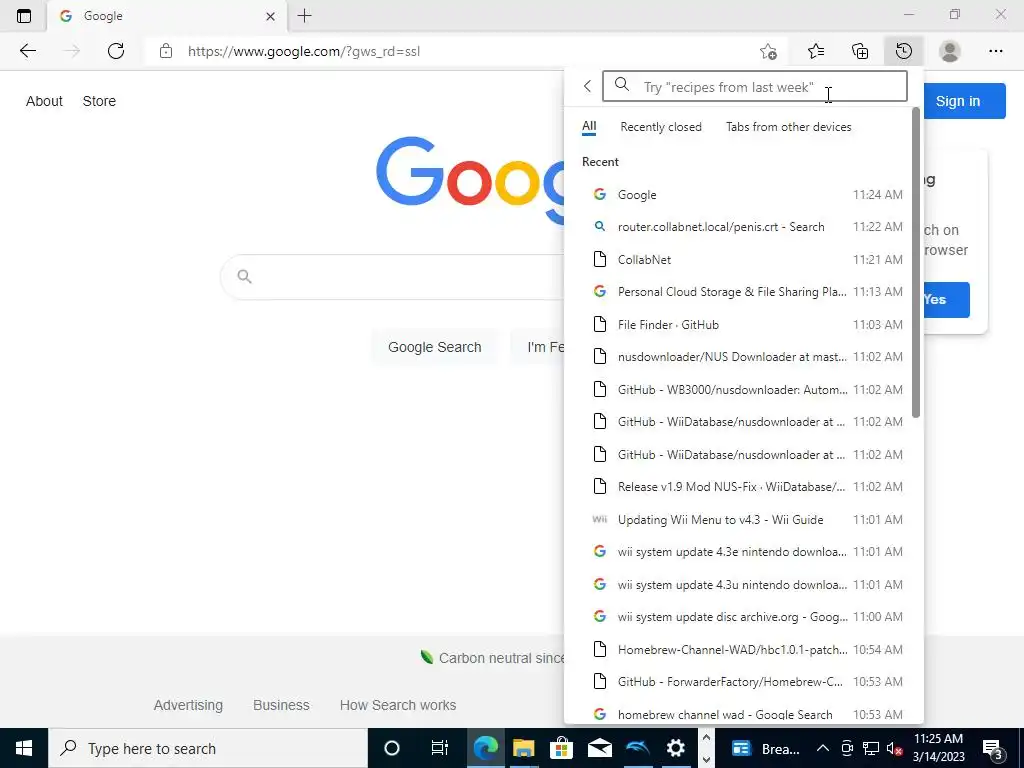The height and width of the screenshot is (768, 1024).
Task: Click the taskbar Type here to search box
Action: [x=208, y=748]
